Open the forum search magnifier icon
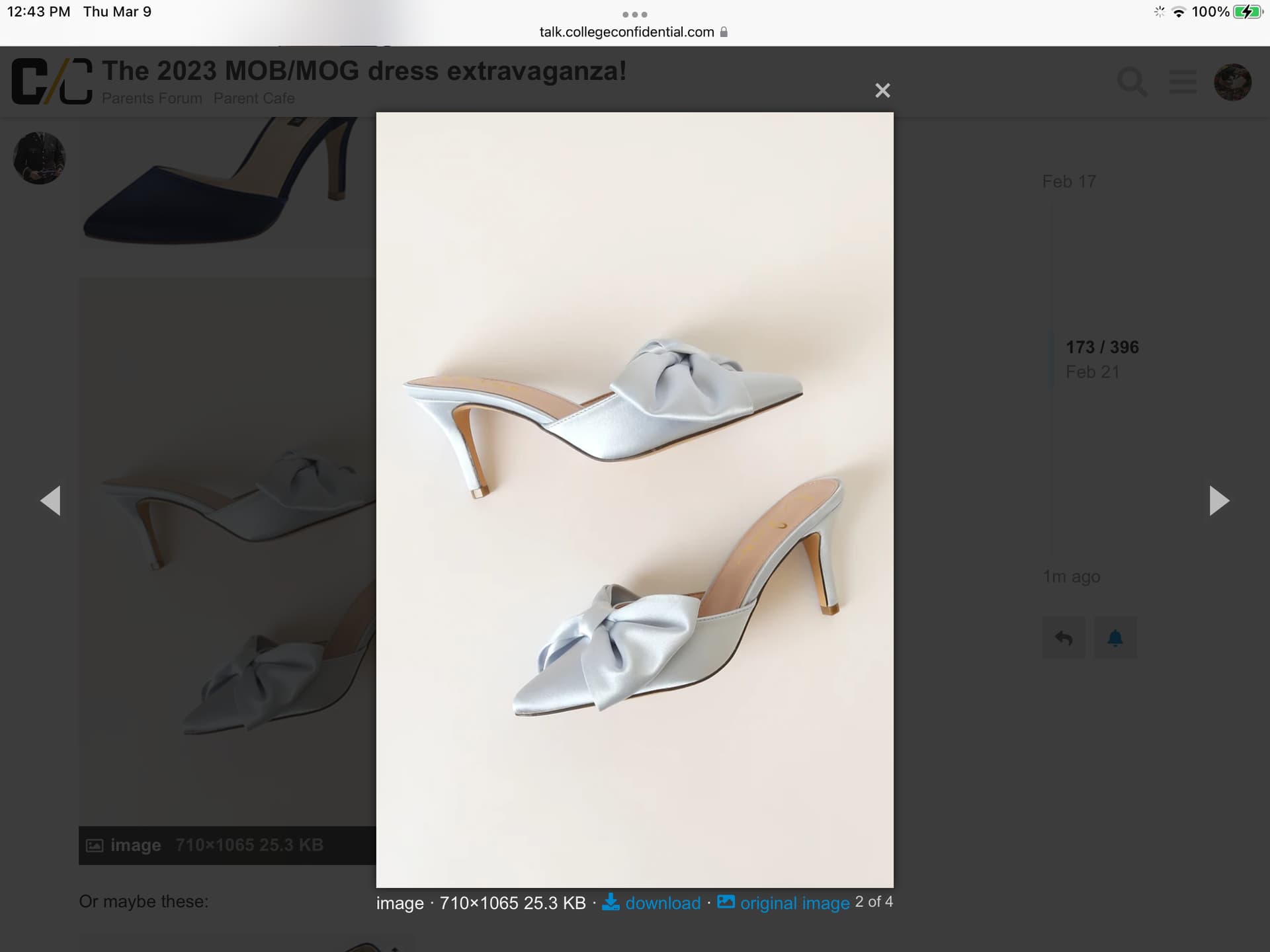The width and height of the screenshot is (1270, 952). (1132, 82)
